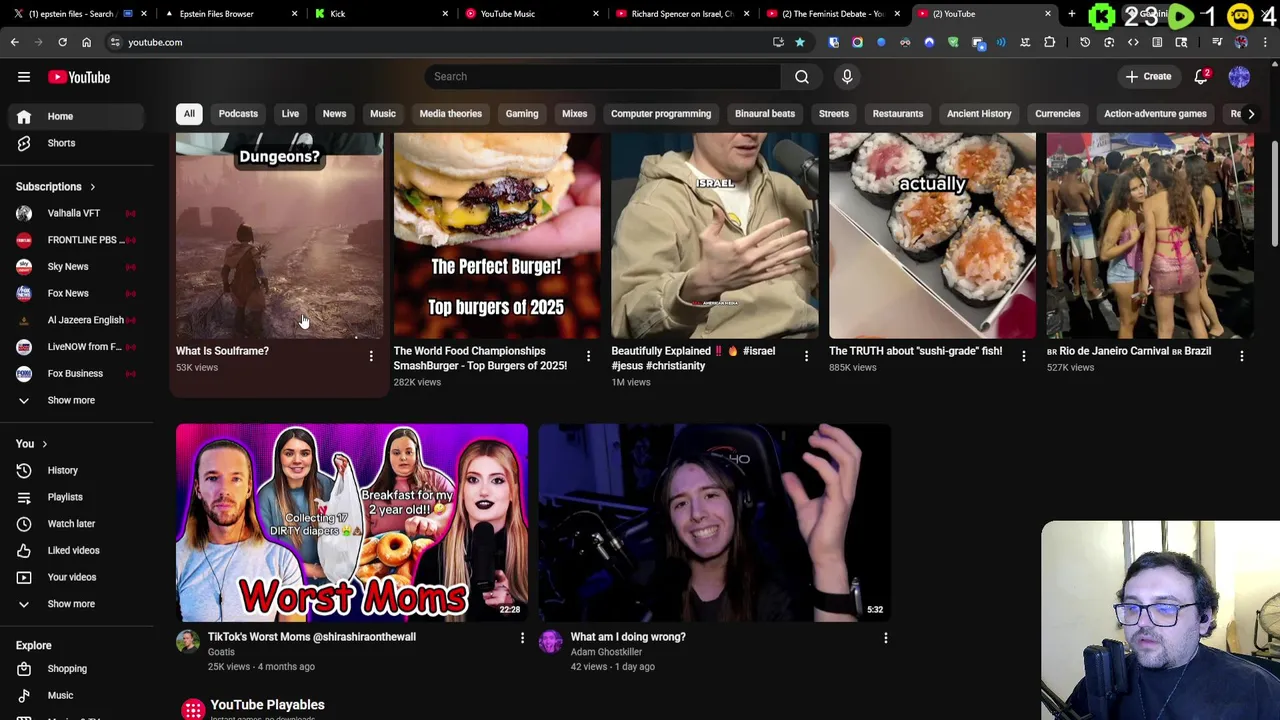Open Watch later in sidebar
Image resolution: width=1280 pixels, height=720 pixels.
click(77, 524)
